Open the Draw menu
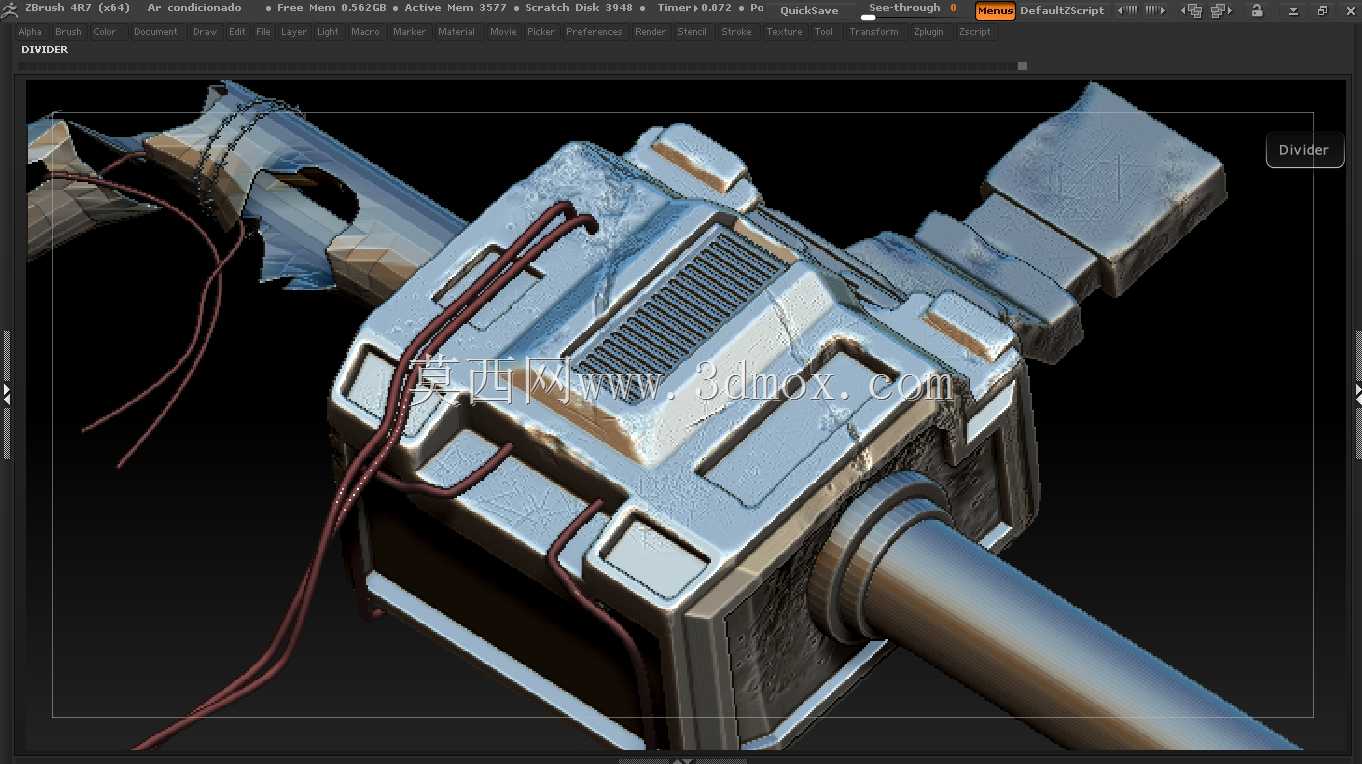 tap(205, 32)
